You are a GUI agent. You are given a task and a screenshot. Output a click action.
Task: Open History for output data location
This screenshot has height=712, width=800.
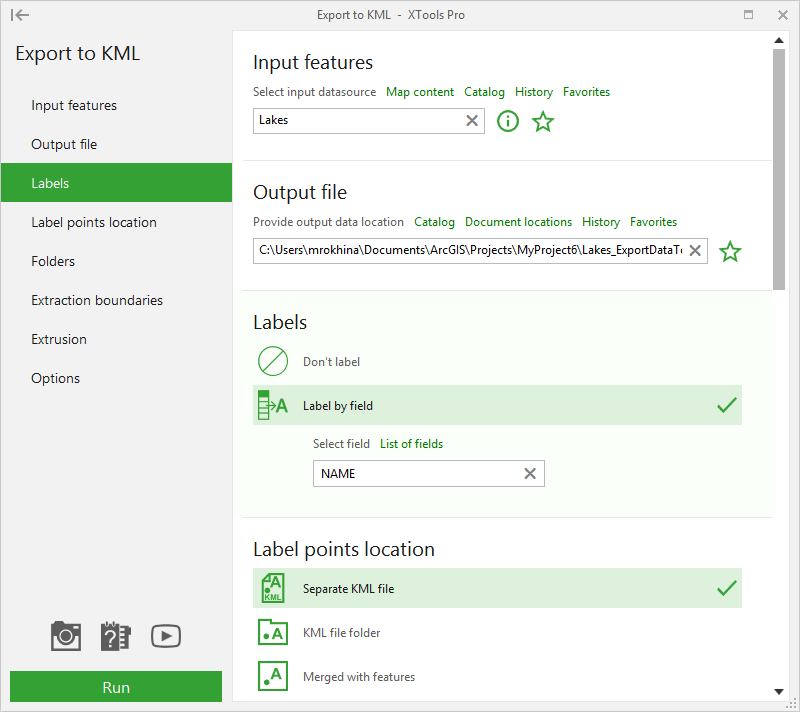[x=600, y=221]
